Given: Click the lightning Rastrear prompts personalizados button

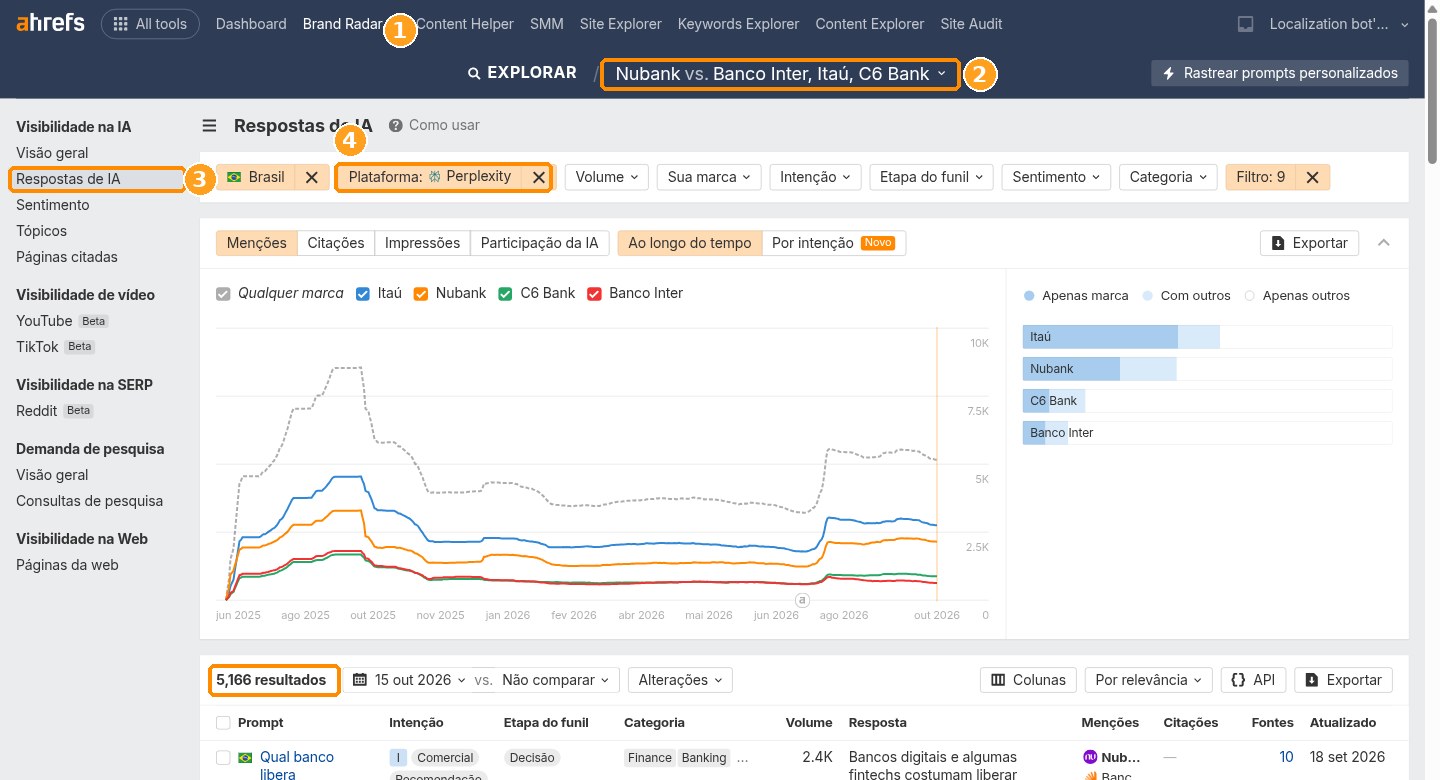Looking at the screenshot, I should coord(1280,73).
